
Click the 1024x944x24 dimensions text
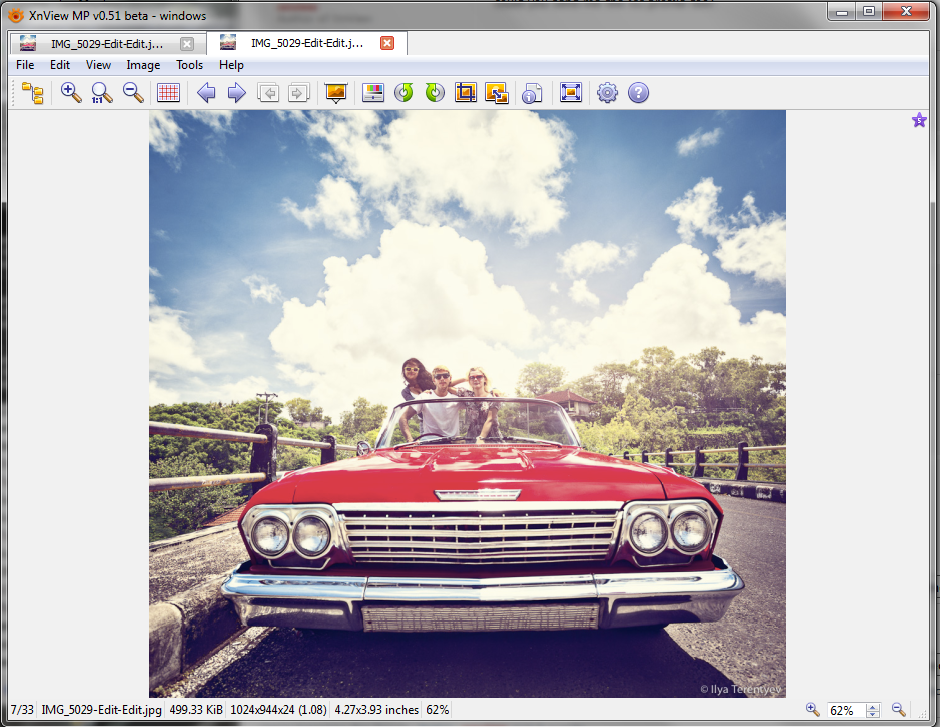(278, 710)
